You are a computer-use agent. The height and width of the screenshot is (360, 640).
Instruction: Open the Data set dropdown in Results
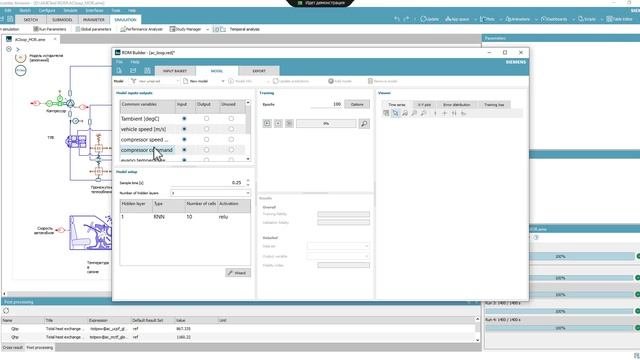point(338,246)
